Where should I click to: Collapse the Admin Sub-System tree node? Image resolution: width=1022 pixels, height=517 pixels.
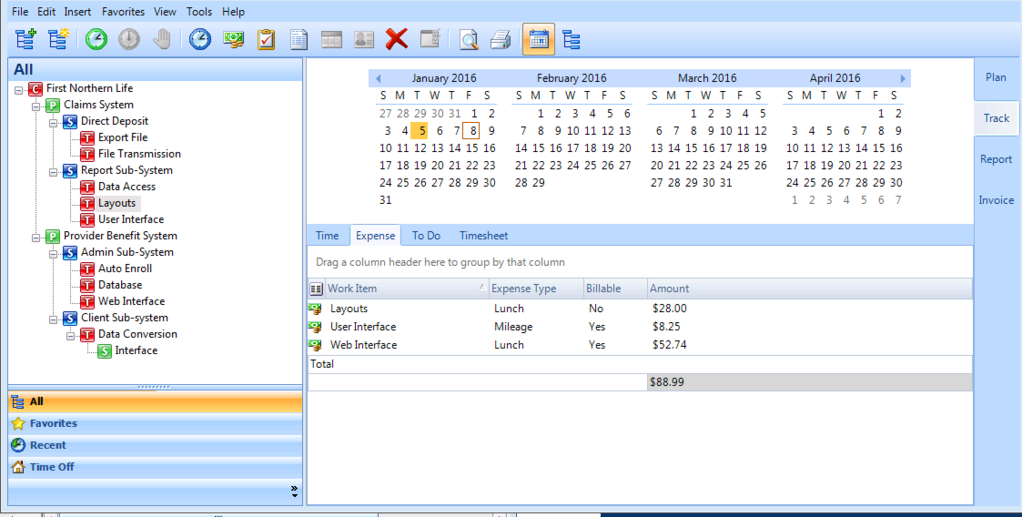[x=53, y=252]
